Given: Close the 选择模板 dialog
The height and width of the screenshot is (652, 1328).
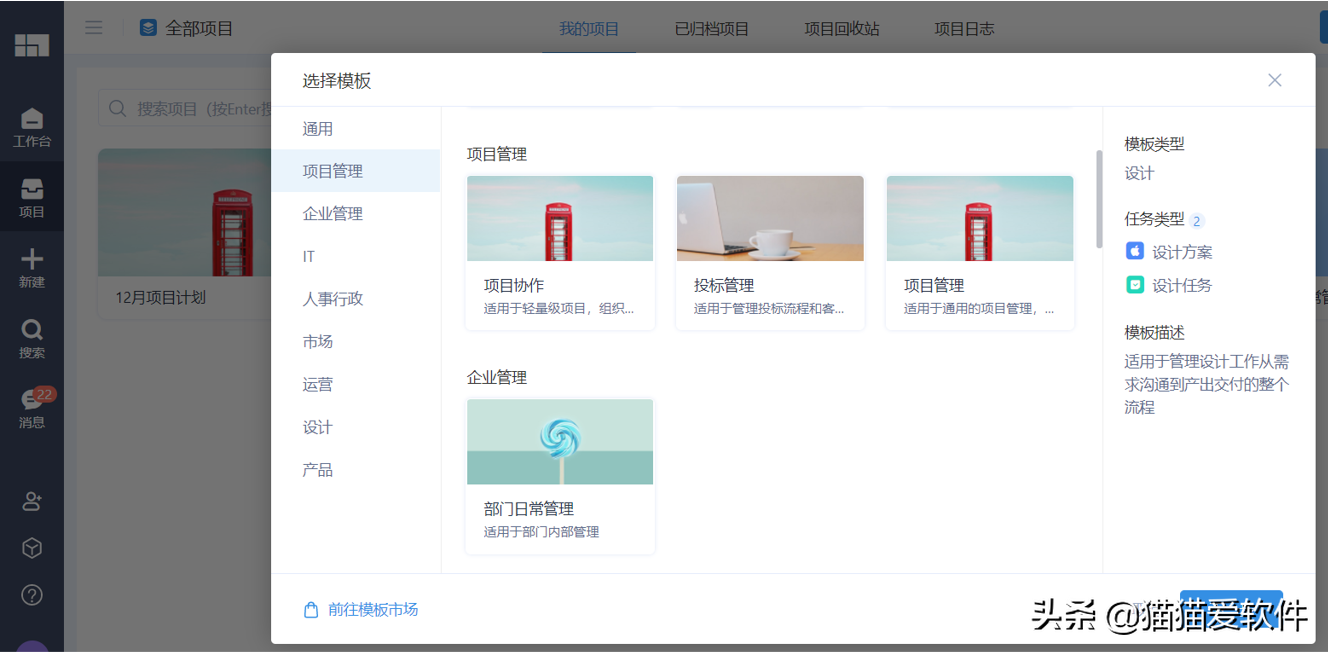Looking at the screenshot, I should (x=1274, y=80).
